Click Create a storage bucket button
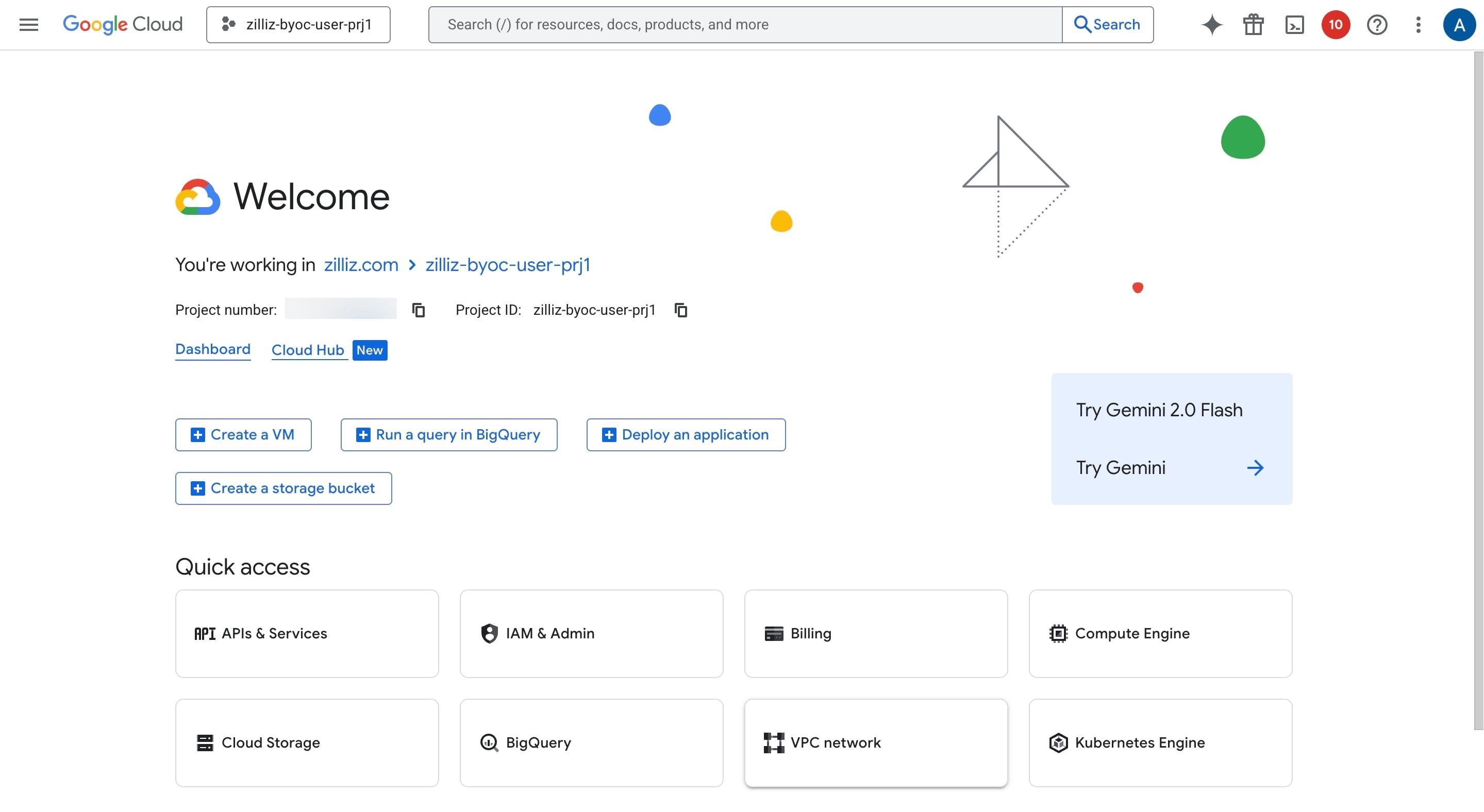1484x812 pixels. 284,488
